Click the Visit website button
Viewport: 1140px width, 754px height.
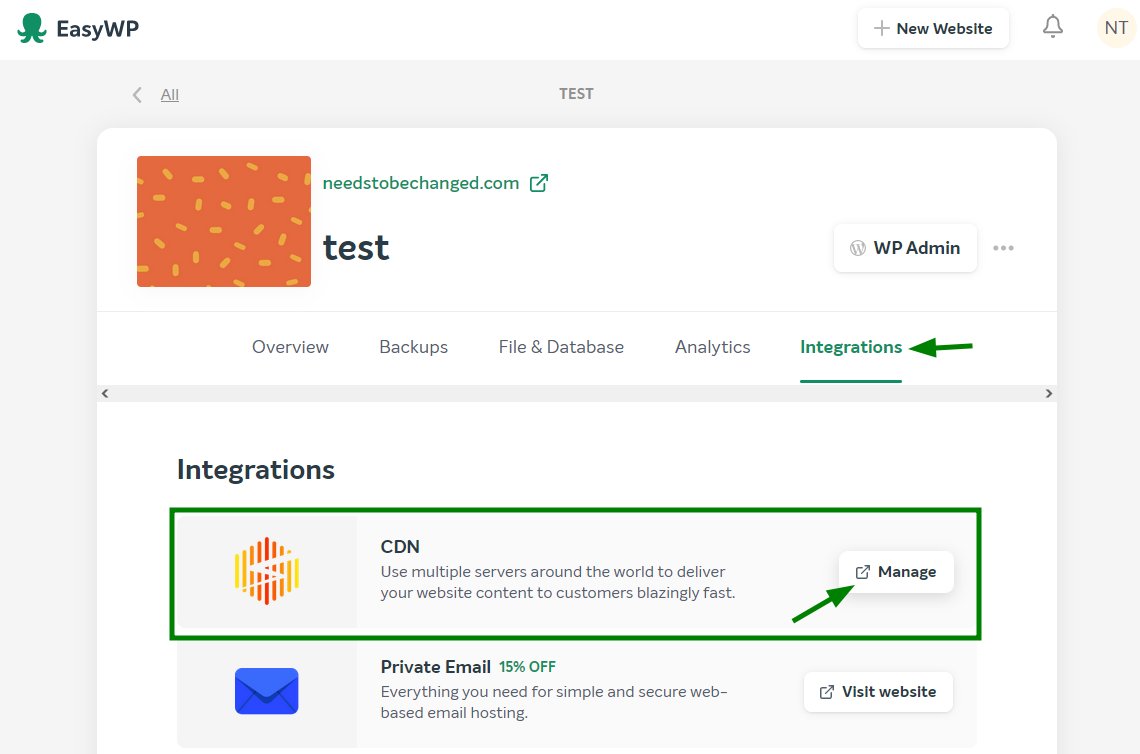coord(878,692)
